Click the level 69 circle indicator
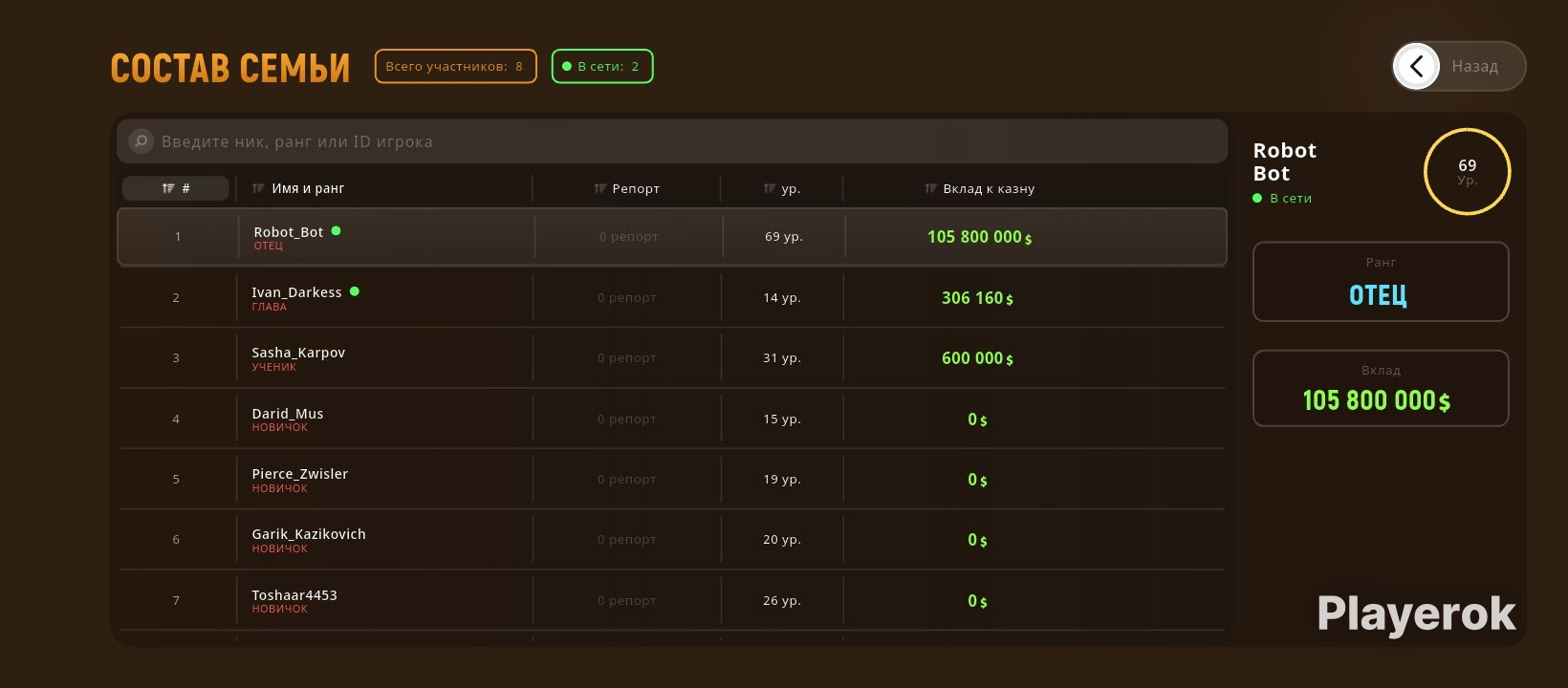Viewport: 1568px width, 688px height. point(1467,171)
